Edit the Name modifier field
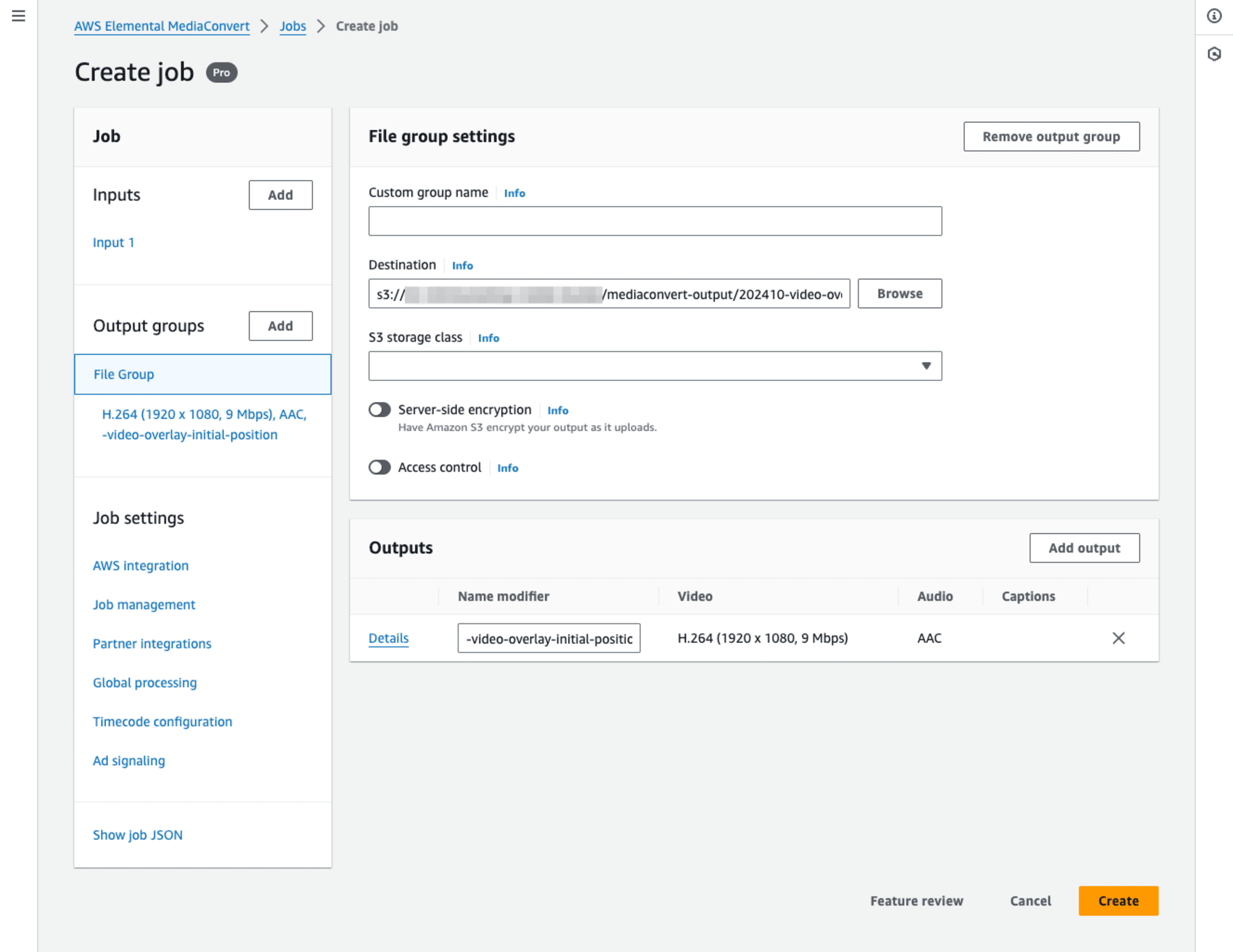This screenshot has width=1233, height=952. [549, 638]
